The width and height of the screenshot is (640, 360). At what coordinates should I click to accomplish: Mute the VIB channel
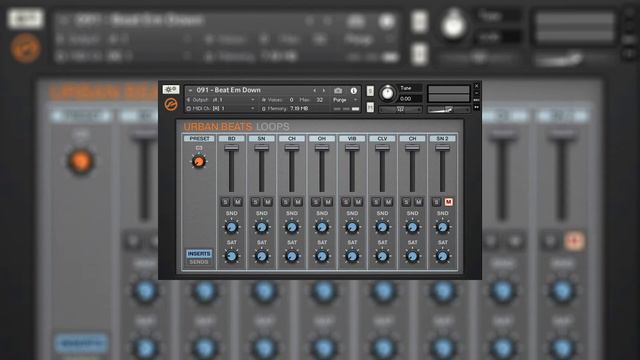click(x=358, y=202)
